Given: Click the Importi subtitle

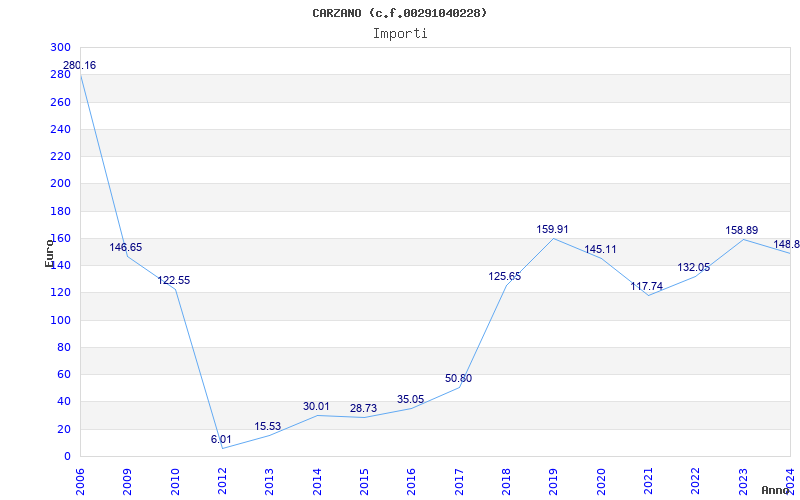Looking at the screenshot, I should click(400, 34).
